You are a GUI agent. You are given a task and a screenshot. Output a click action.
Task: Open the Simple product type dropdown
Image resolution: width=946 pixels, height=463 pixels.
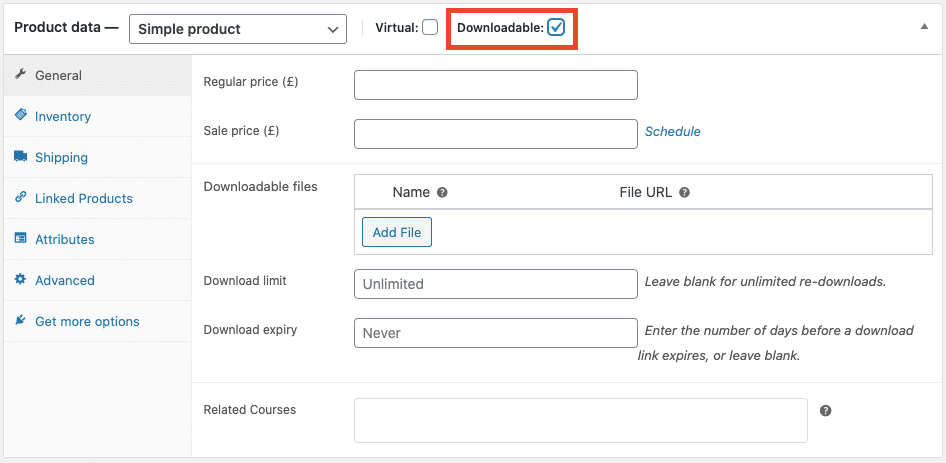pyautogui.click(x=238, y=29)
